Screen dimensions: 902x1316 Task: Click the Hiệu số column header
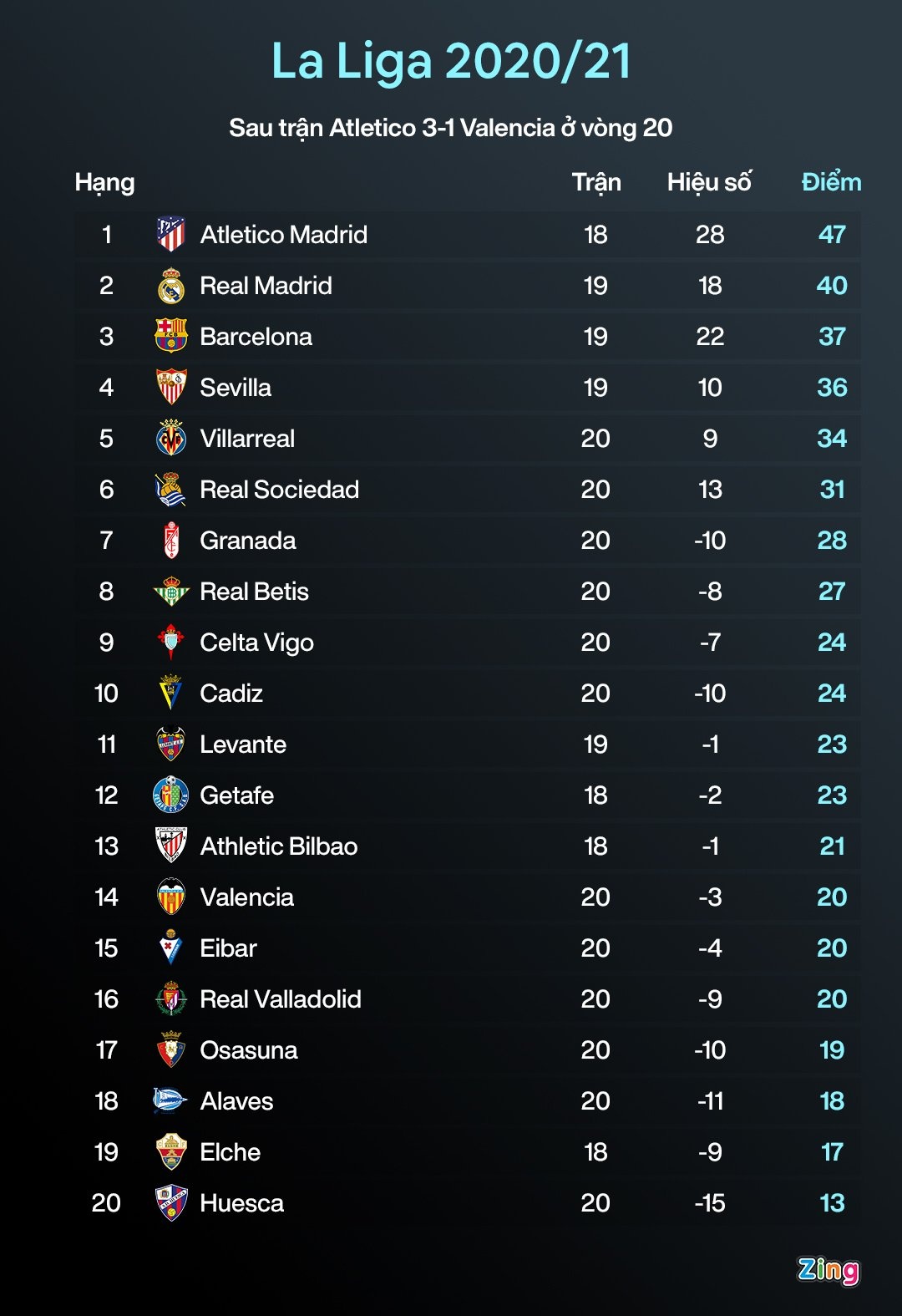point(709,182)
